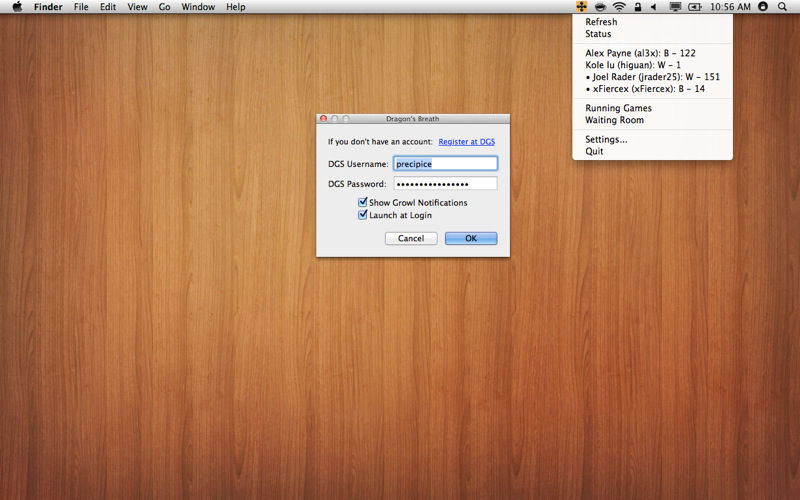
Task: Open the Alex Payne game entry
Action: [x=640, y=53]
